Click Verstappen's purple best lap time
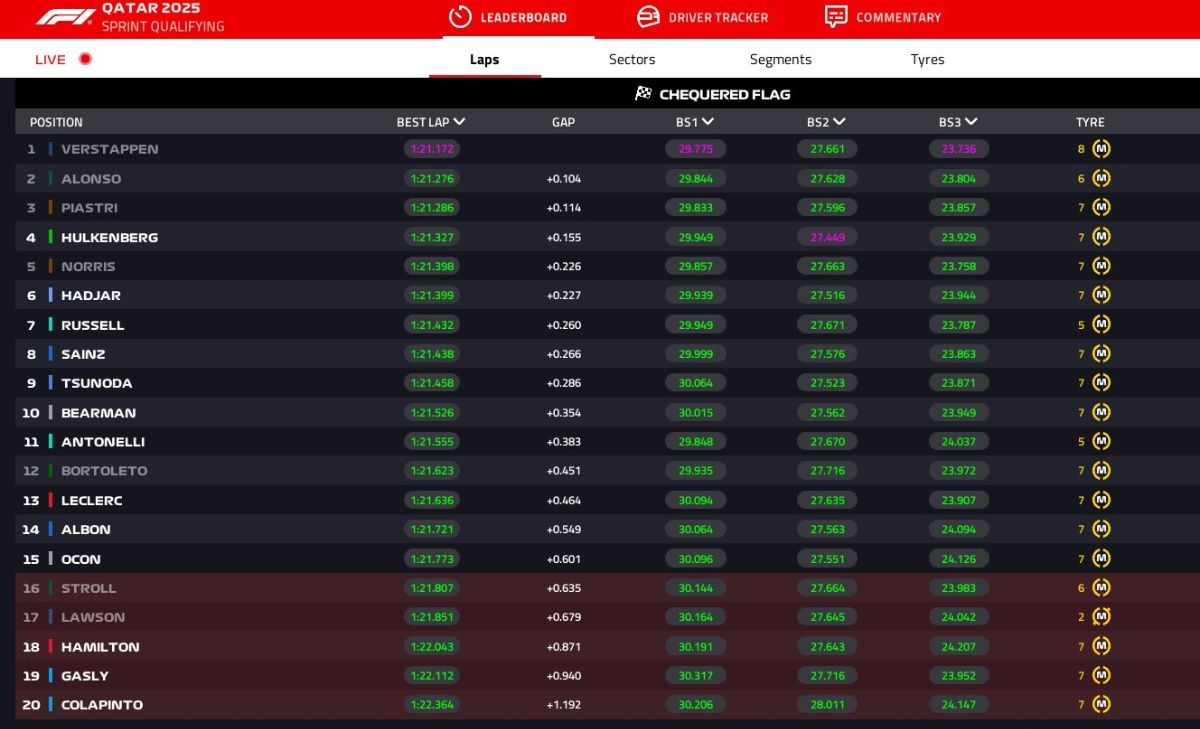The image size is (1200, 729). [x=431, y=149]
